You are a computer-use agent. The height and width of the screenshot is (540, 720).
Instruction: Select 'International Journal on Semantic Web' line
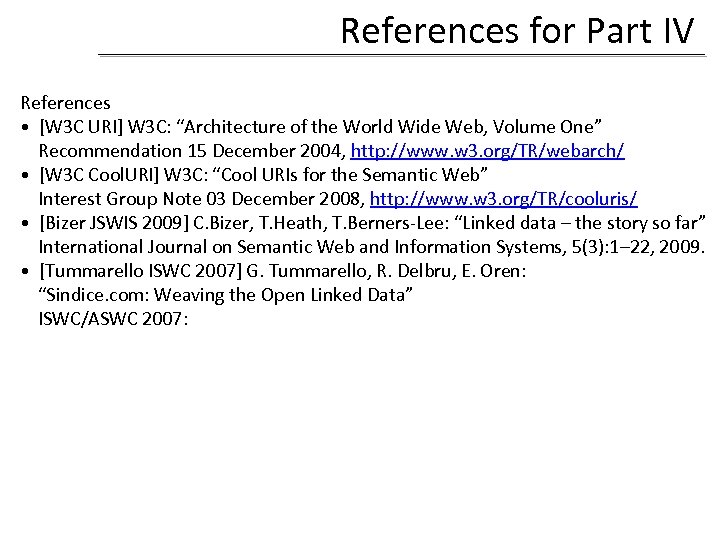pos(371,247)
